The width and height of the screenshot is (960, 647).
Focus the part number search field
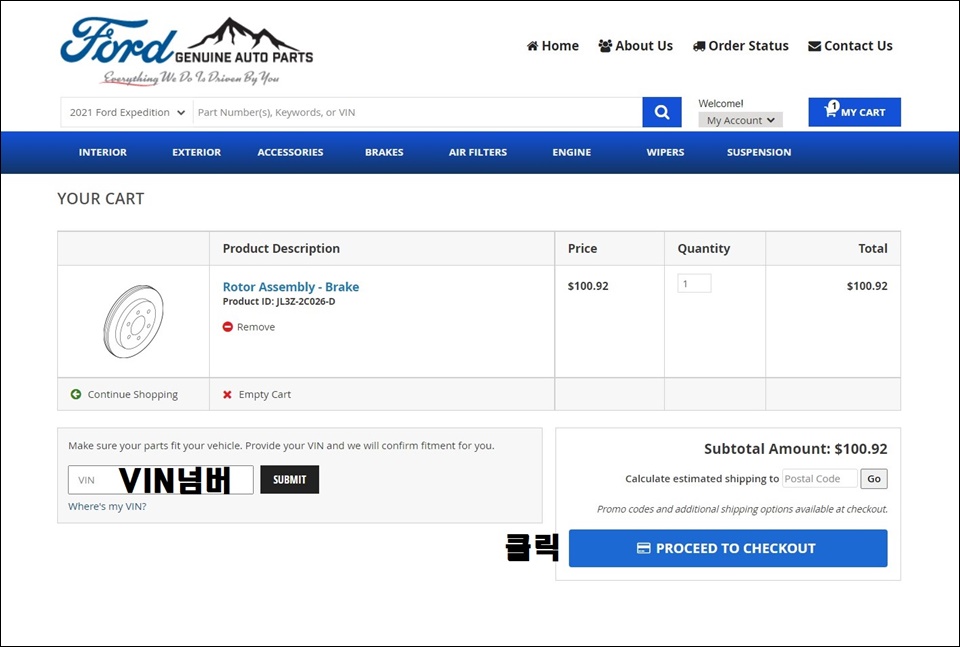[x=418, y=112]
